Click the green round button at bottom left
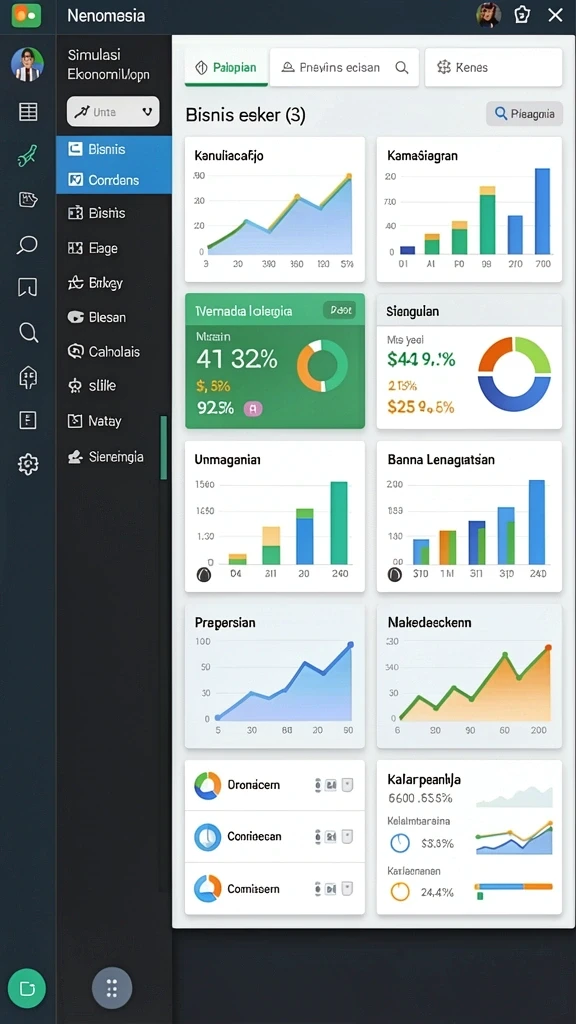Image resolution: width=576 pixels, height=1024 pixels. pyautogui.click(x=27, y=989)
